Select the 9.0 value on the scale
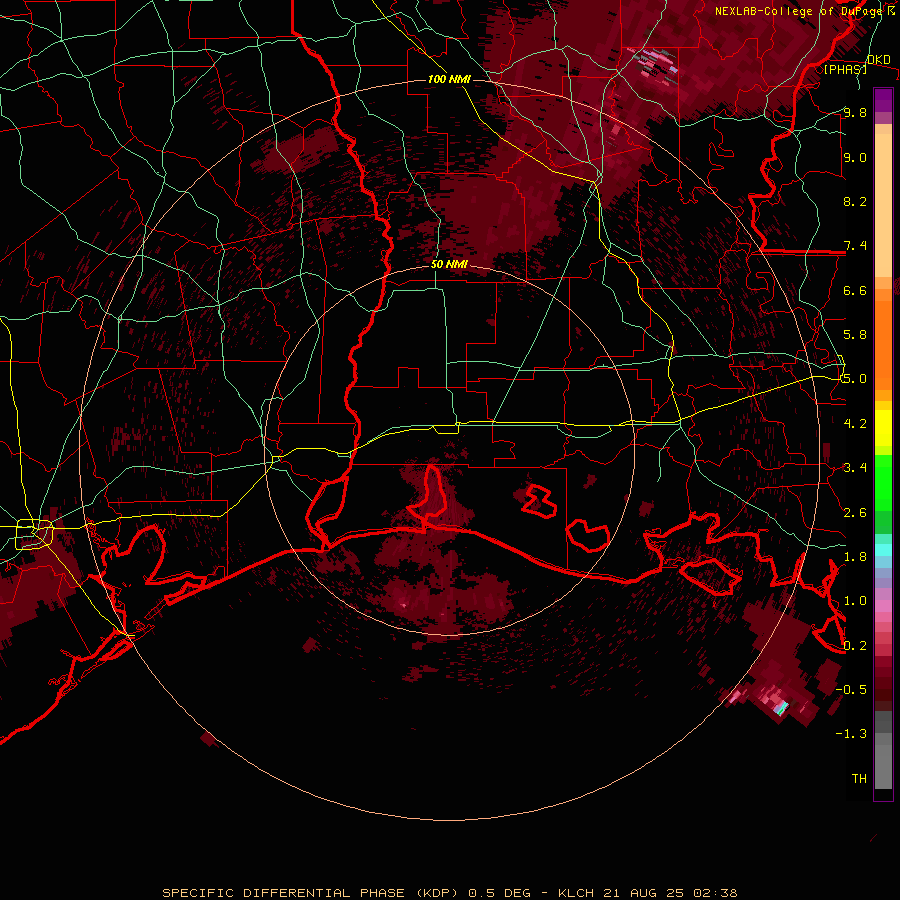Image resolution: width=900 pixels, height=900 pixels. pyautogui.click(x=855, y=158)
